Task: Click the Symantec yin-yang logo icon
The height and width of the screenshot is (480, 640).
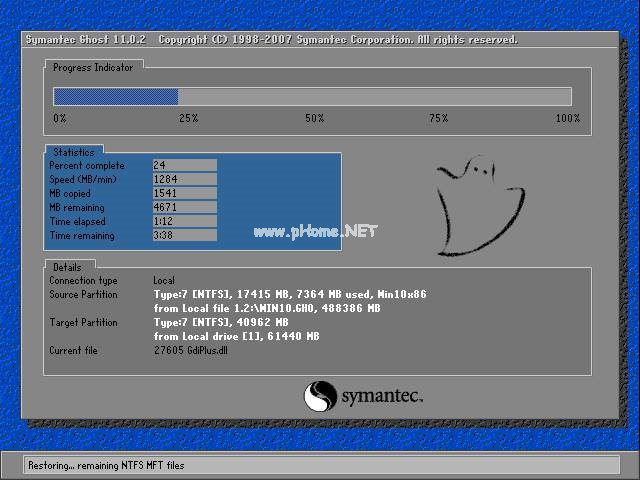Action: pyautogui.click(x=321, y=395)
